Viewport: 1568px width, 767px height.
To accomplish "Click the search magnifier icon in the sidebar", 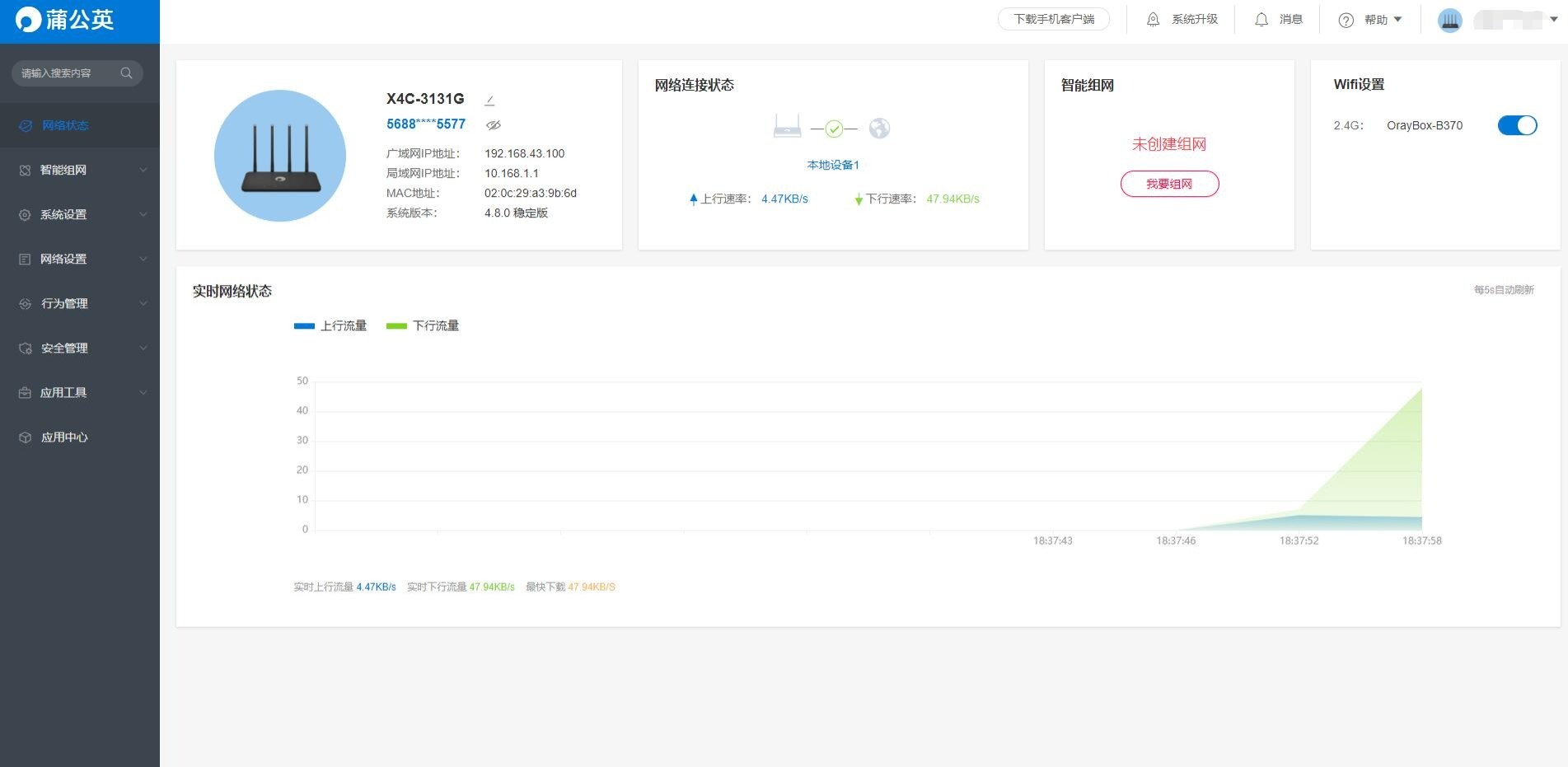I will [126, 73].
